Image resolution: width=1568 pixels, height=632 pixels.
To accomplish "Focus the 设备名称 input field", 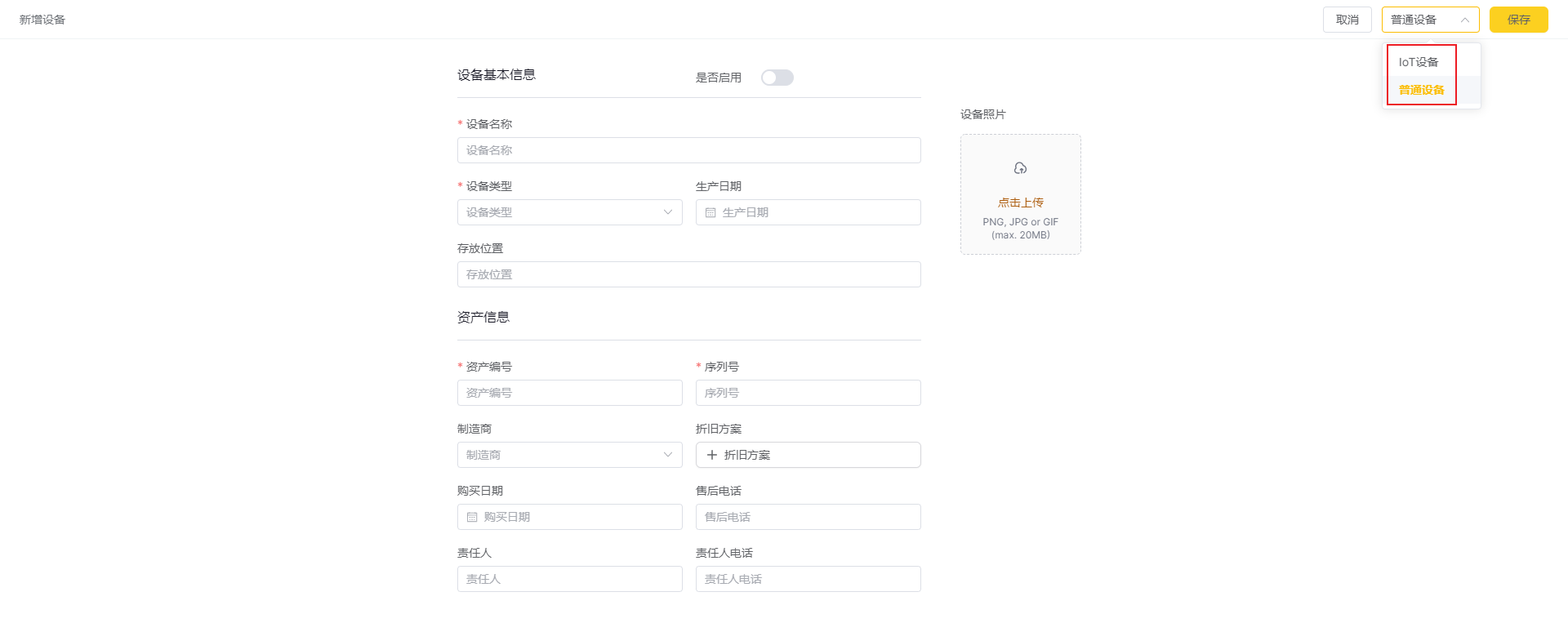I will pyautogui.click(x=689, y=150).
